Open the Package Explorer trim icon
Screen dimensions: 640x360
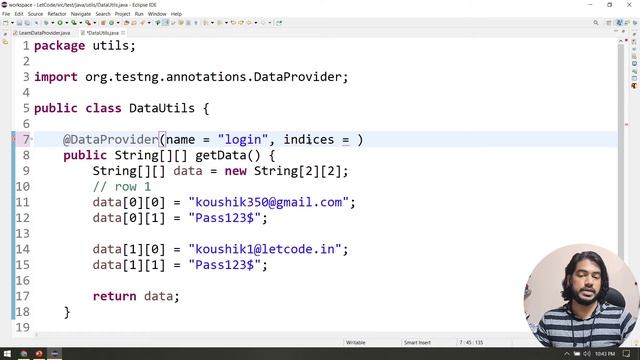pyautogui.click(x=5, y=42)
